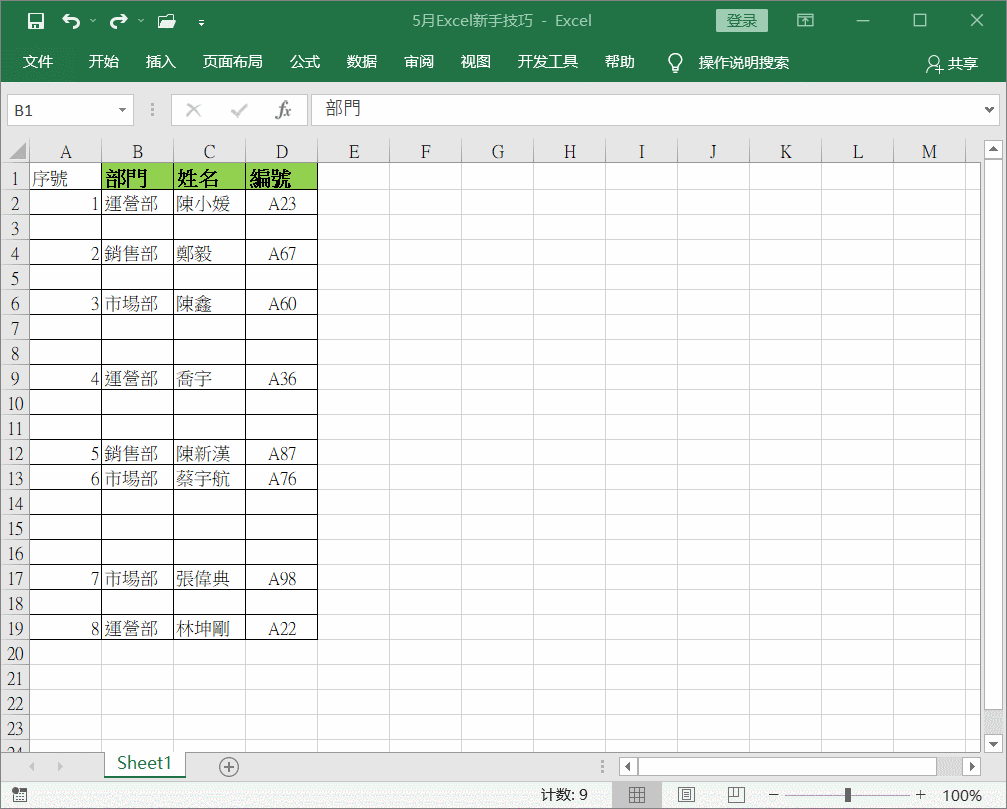The width and height of the screenshot is (1007, 809).
Task: Open file using the folder icon
Action: coord(167,21)
